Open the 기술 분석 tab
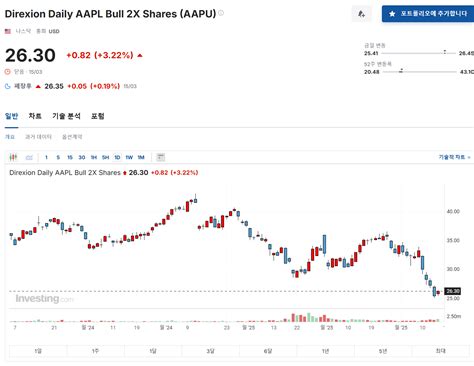The width and height of the screenshot is (474, 366). click(66, 116)
